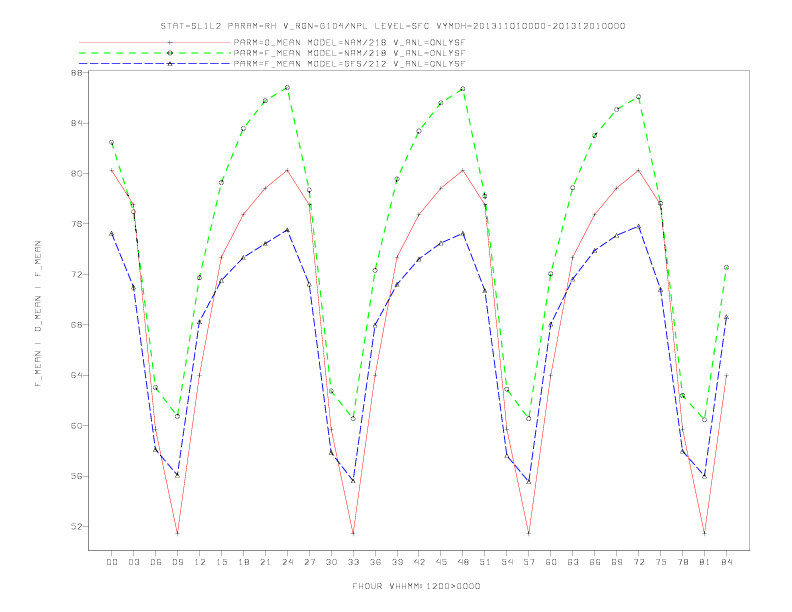Screen dimensions: 792x612
Task: Click x-axis forecast hour label 33
Action: 353,562
